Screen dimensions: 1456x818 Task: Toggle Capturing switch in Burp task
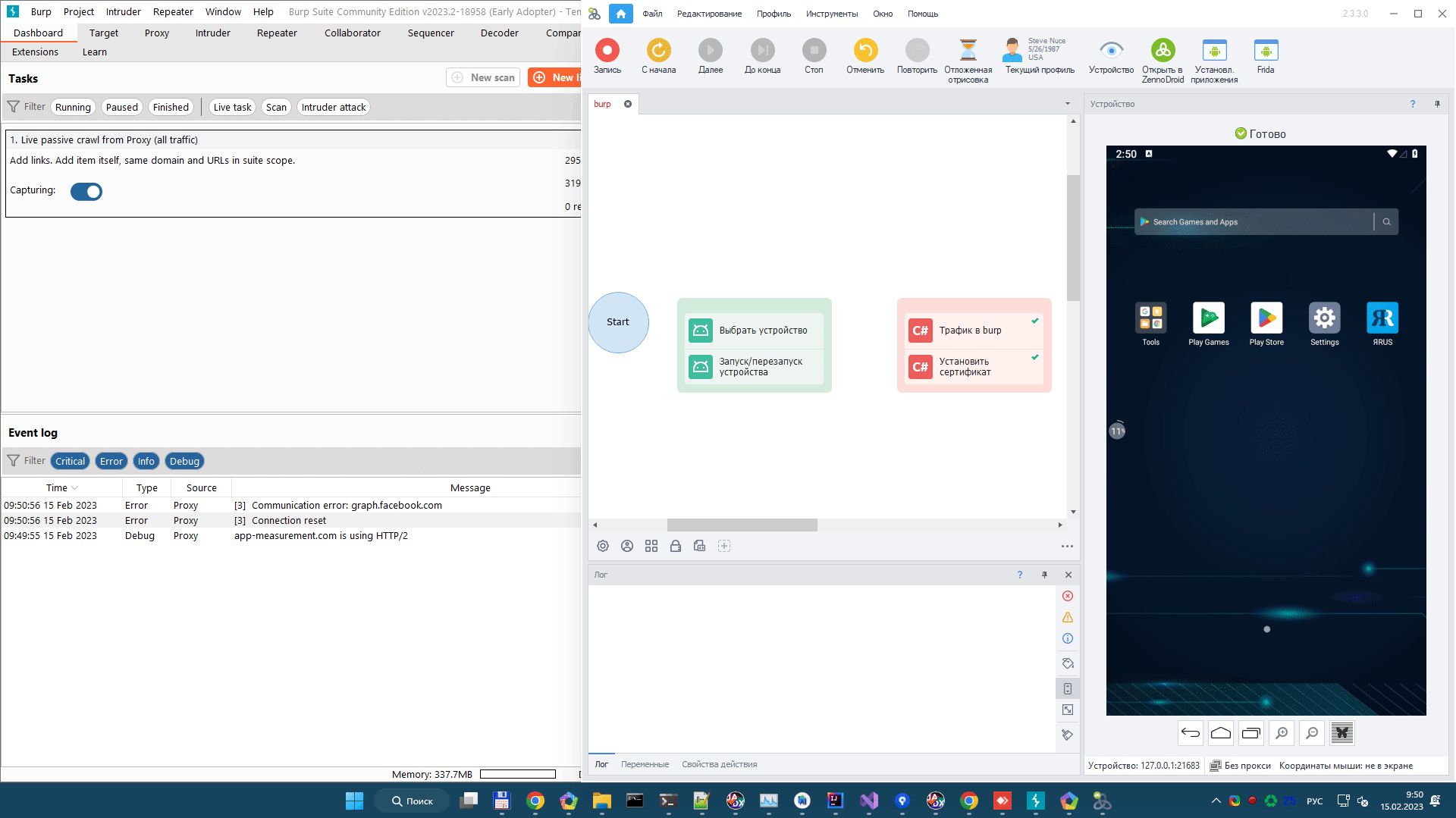tap(86, 192)
